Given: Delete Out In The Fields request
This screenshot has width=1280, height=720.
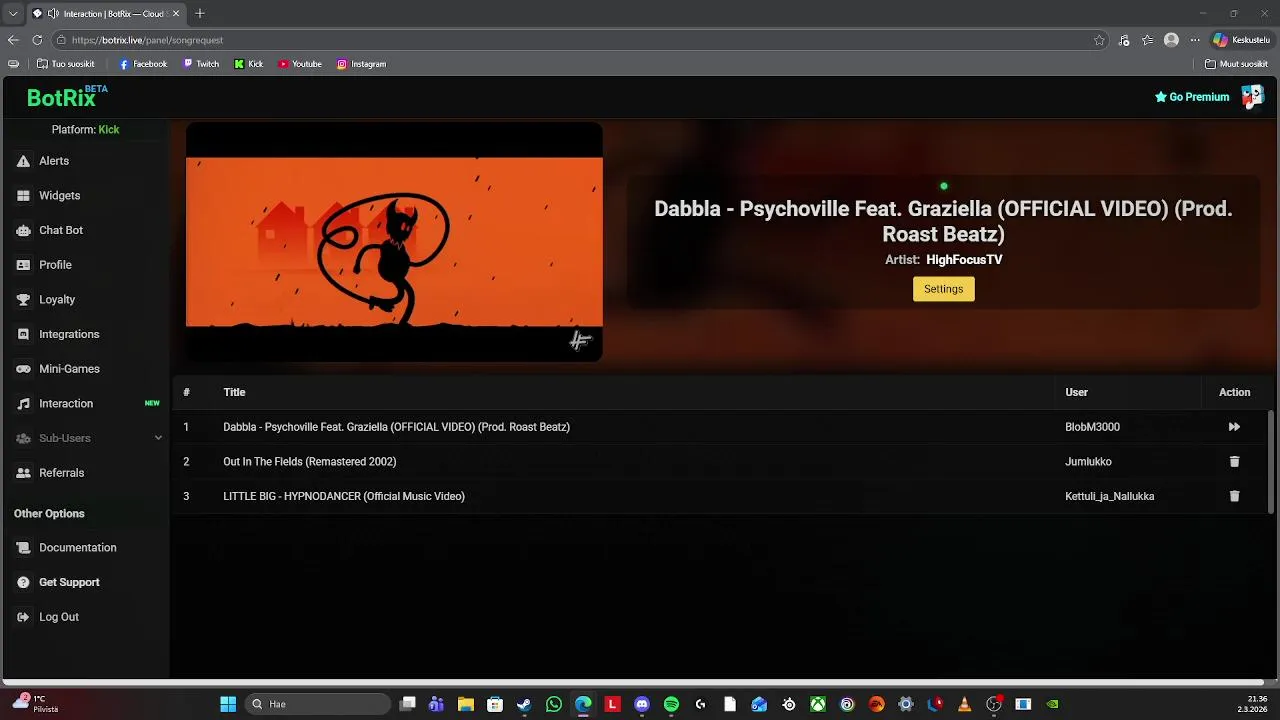Looking at the screenshot, I should tap(1234, 462).
